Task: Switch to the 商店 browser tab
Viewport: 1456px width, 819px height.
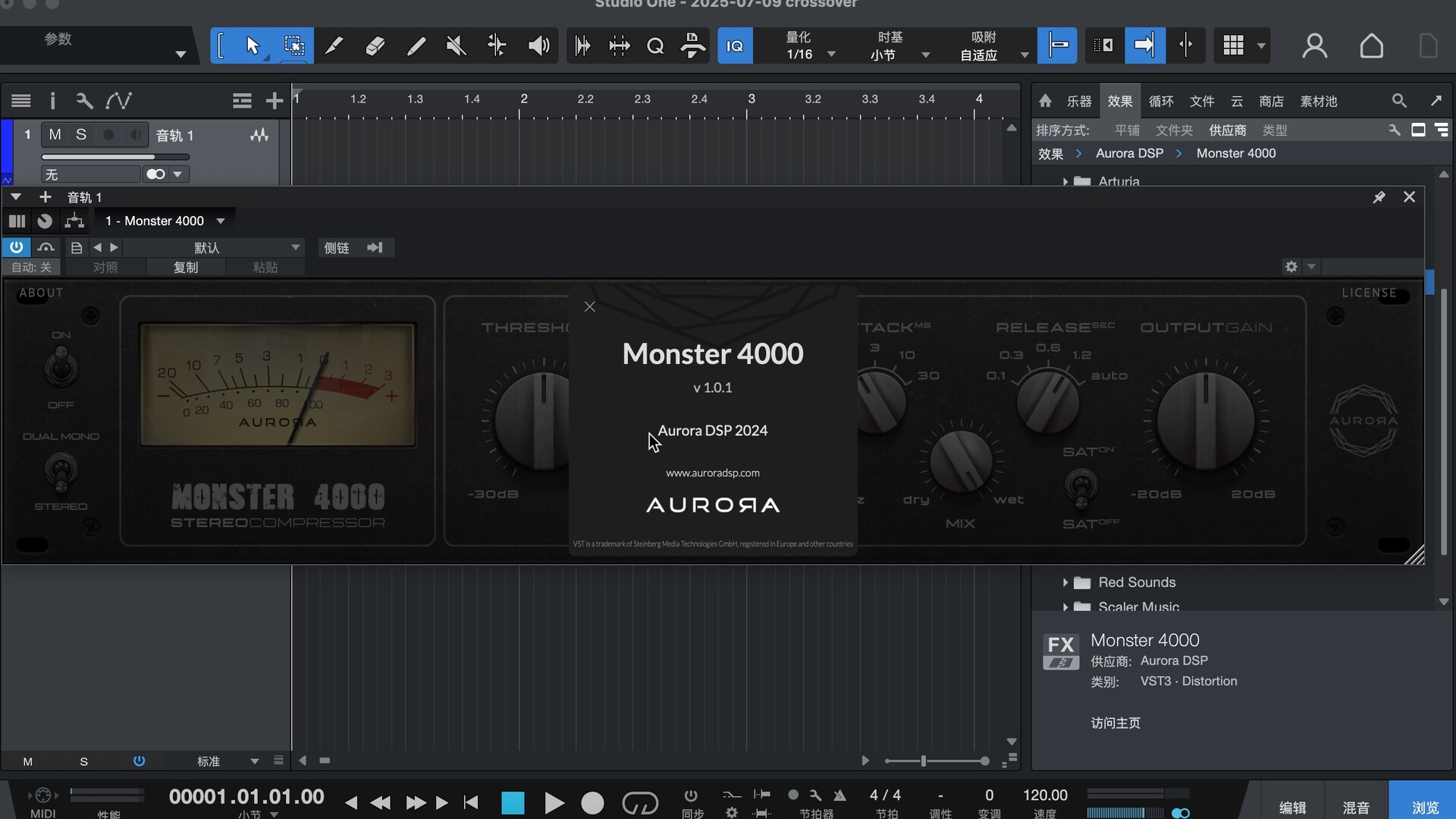Action: tap(1271, 101)
